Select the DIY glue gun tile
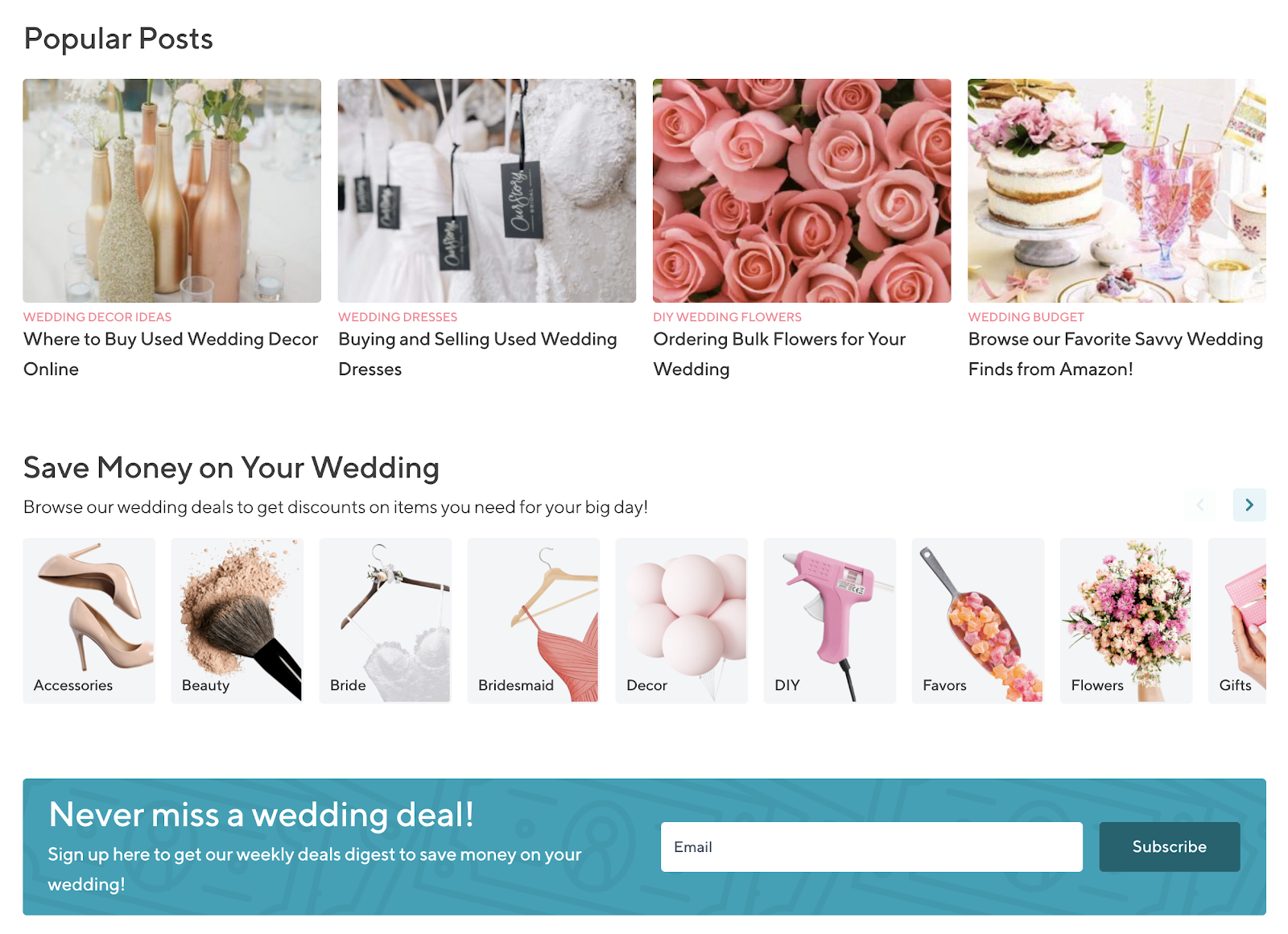This screenshot has width=1288, height=934. (x=830, y=621)
